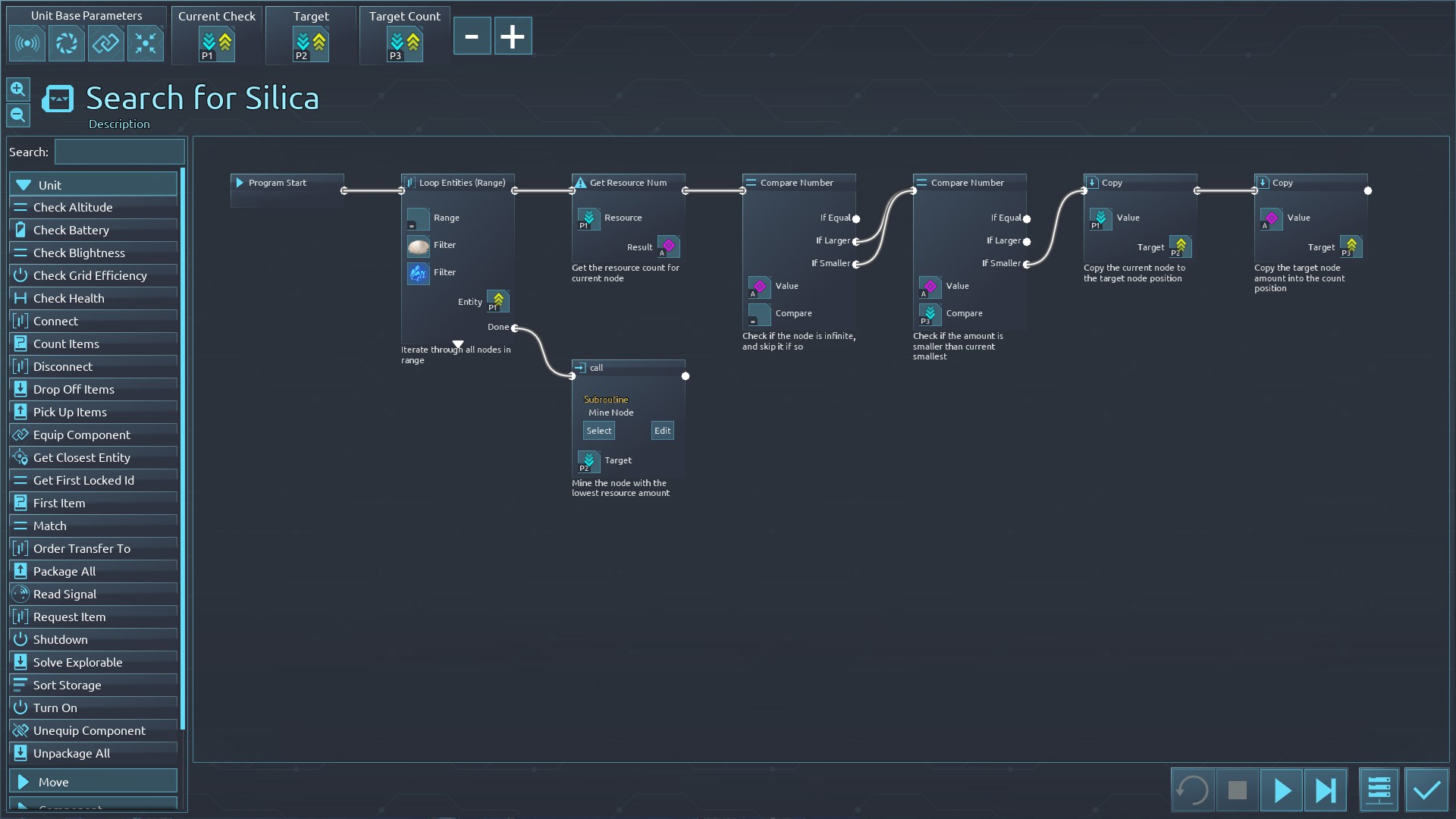
Task: Click the Done output triangle on Loop Entities
Action: click(457, 344)
